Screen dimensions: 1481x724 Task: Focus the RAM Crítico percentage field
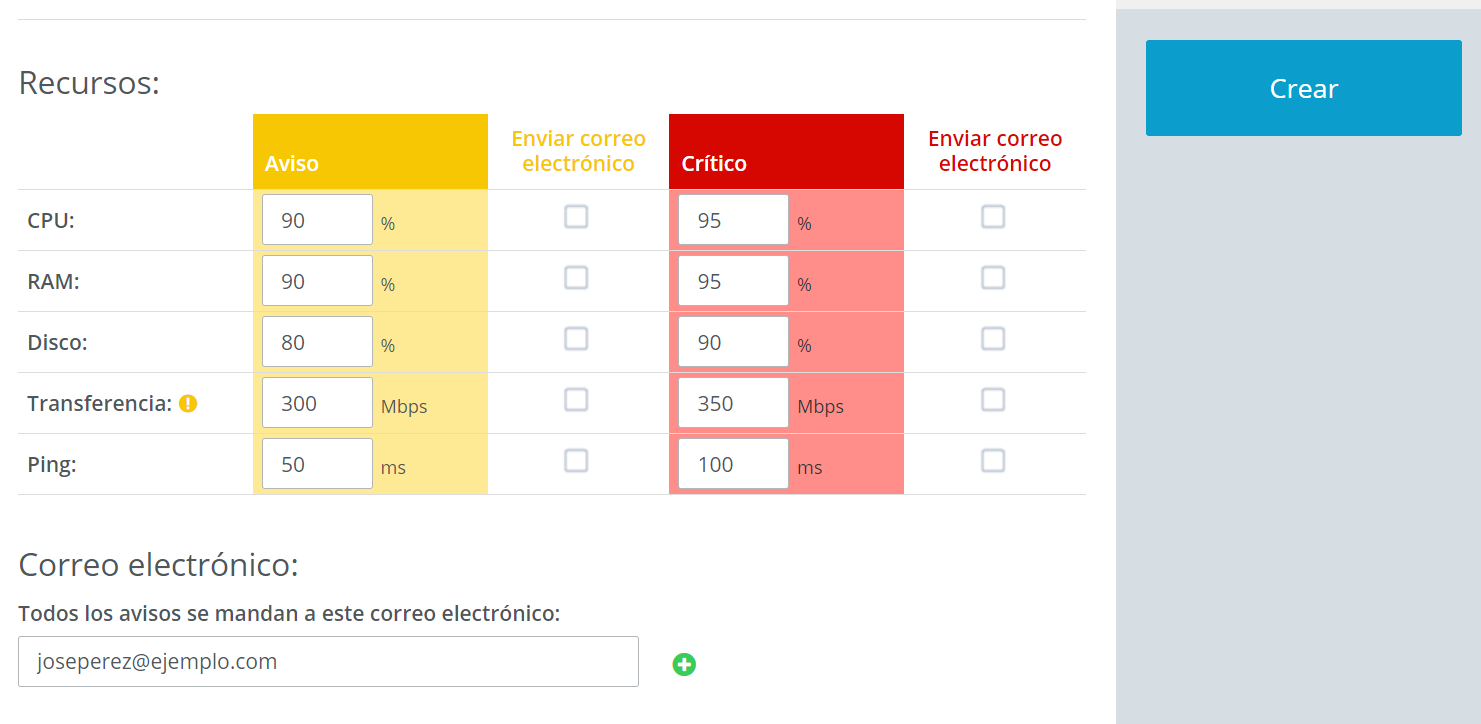[733, 281]
